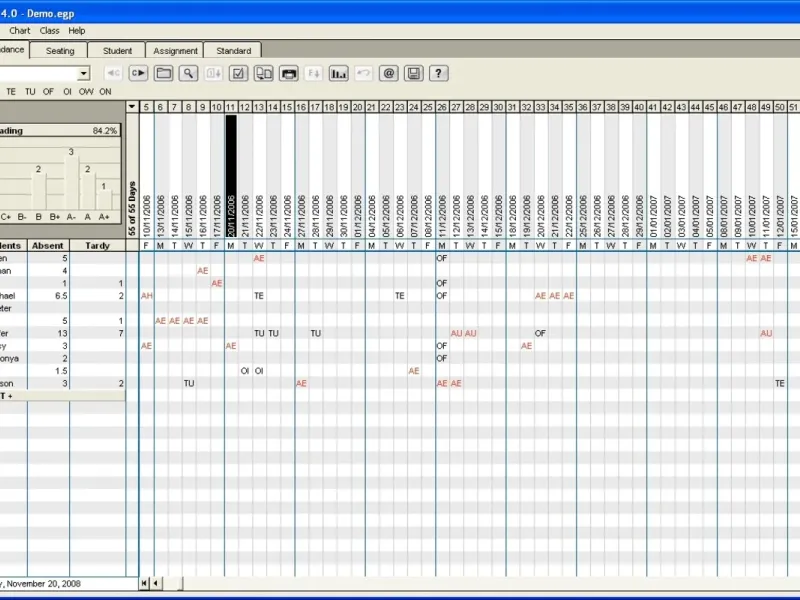Select the ON attendance code button

(105, 92)
